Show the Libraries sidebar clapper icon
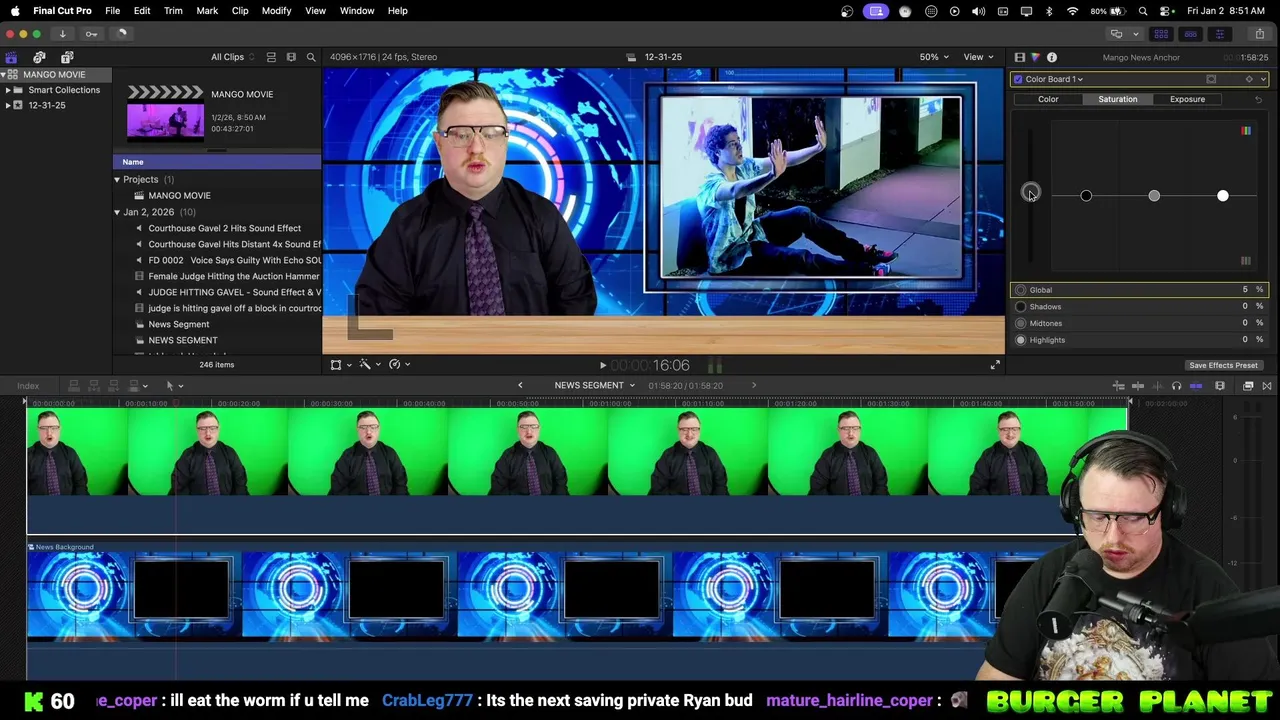1280x720 pixels. (x=11, y=57)
